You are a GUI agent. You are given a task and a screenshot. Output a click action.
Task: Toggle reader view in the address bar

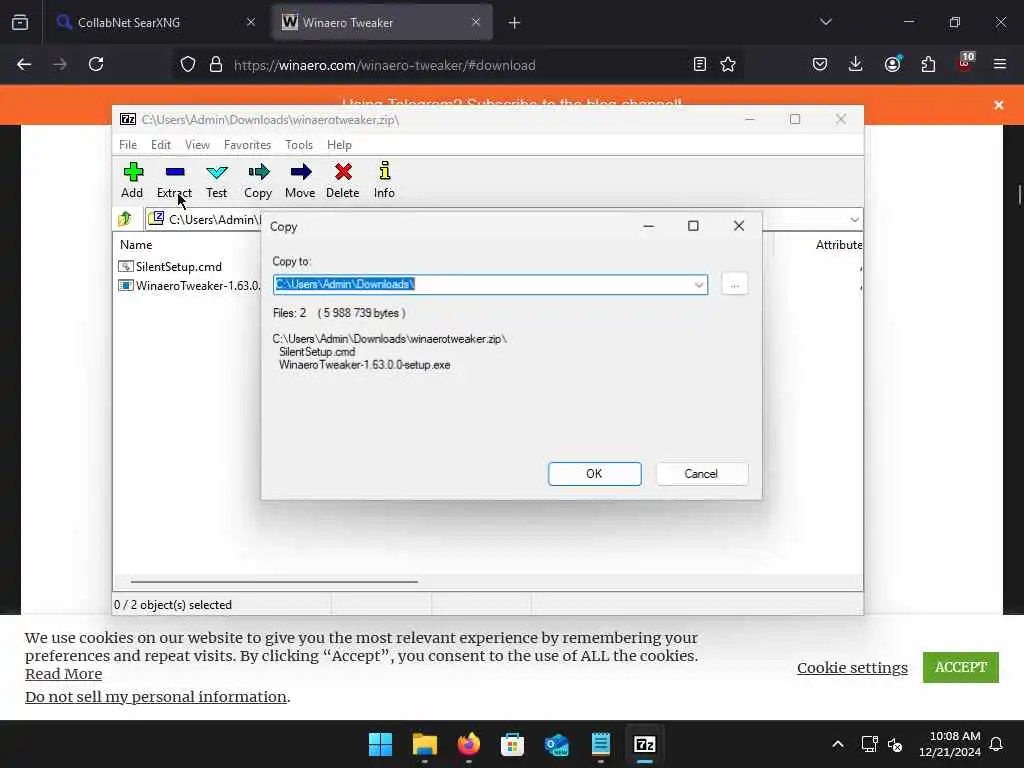(x=699, y=65)
